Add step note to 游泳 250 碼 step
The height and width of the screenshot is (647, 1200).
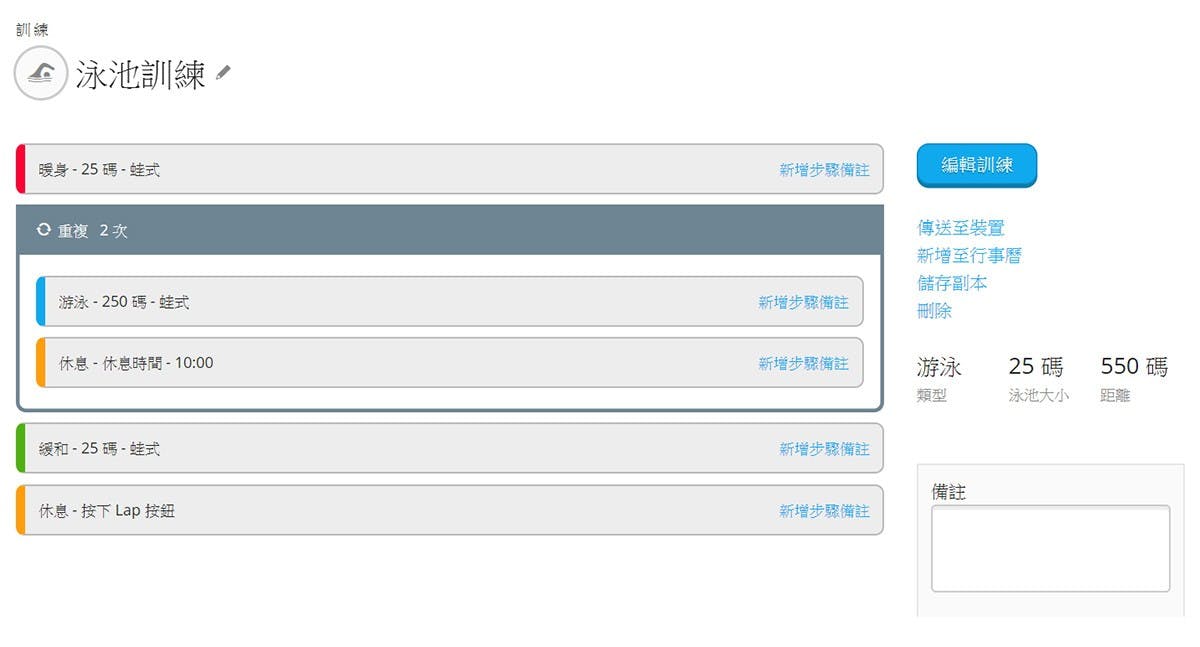tap(803, 302)
